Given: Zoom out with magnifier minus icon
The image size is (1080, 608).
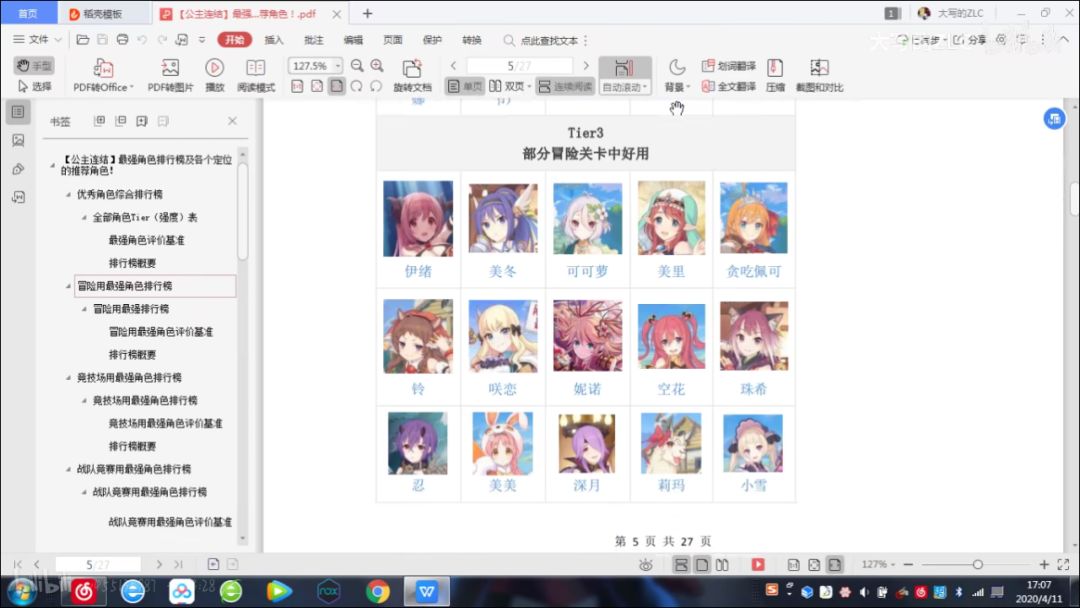Looking at the screenshot, I should pos(357,65).
